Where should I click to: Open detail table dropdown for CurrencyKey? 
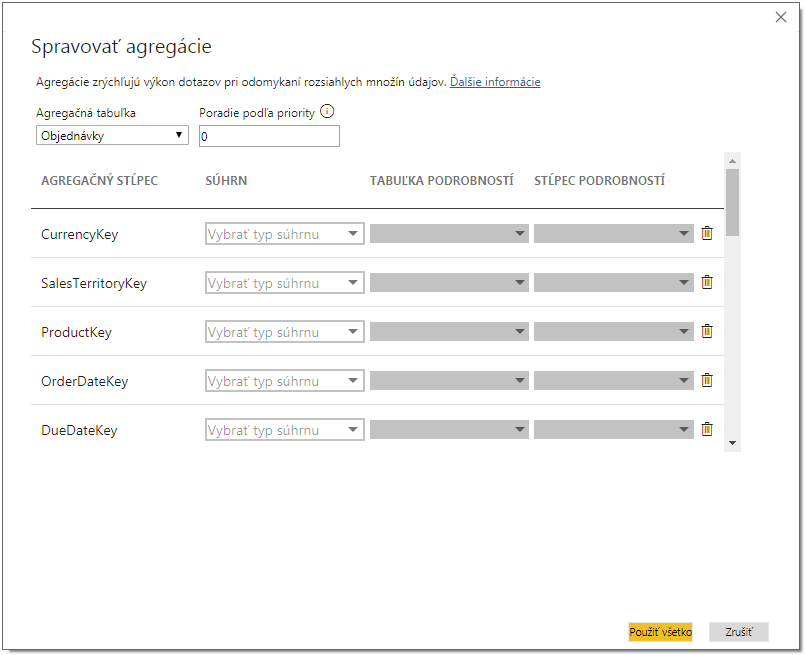449,234
